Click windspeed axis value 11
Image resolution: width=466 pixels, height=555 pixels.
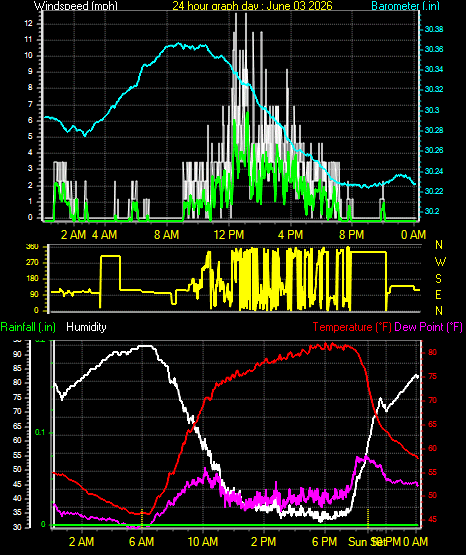click(x=28, y=39)
